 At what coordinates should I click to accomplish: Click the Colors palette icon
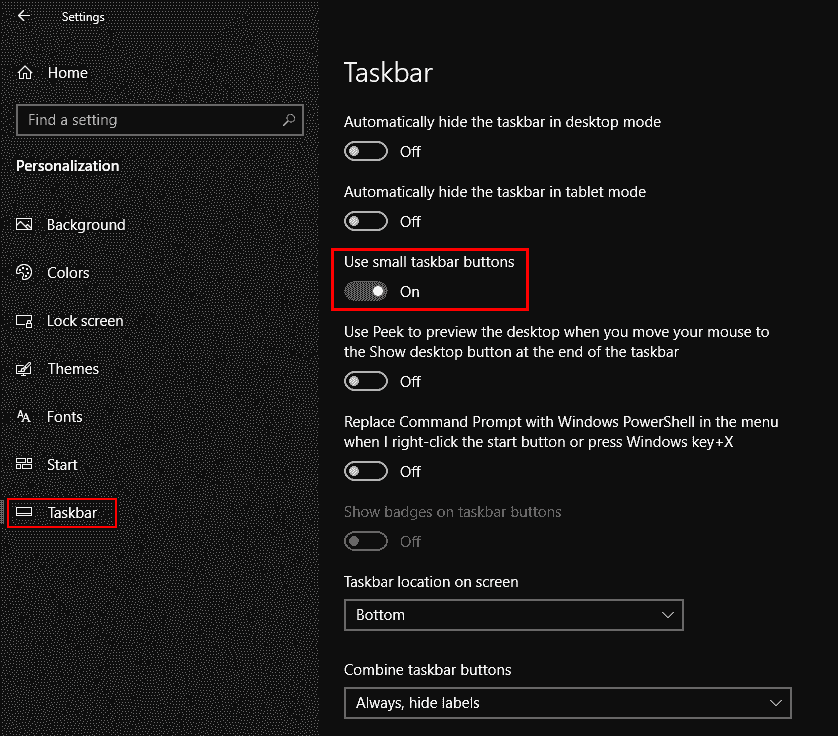click(x=24, y=273)
